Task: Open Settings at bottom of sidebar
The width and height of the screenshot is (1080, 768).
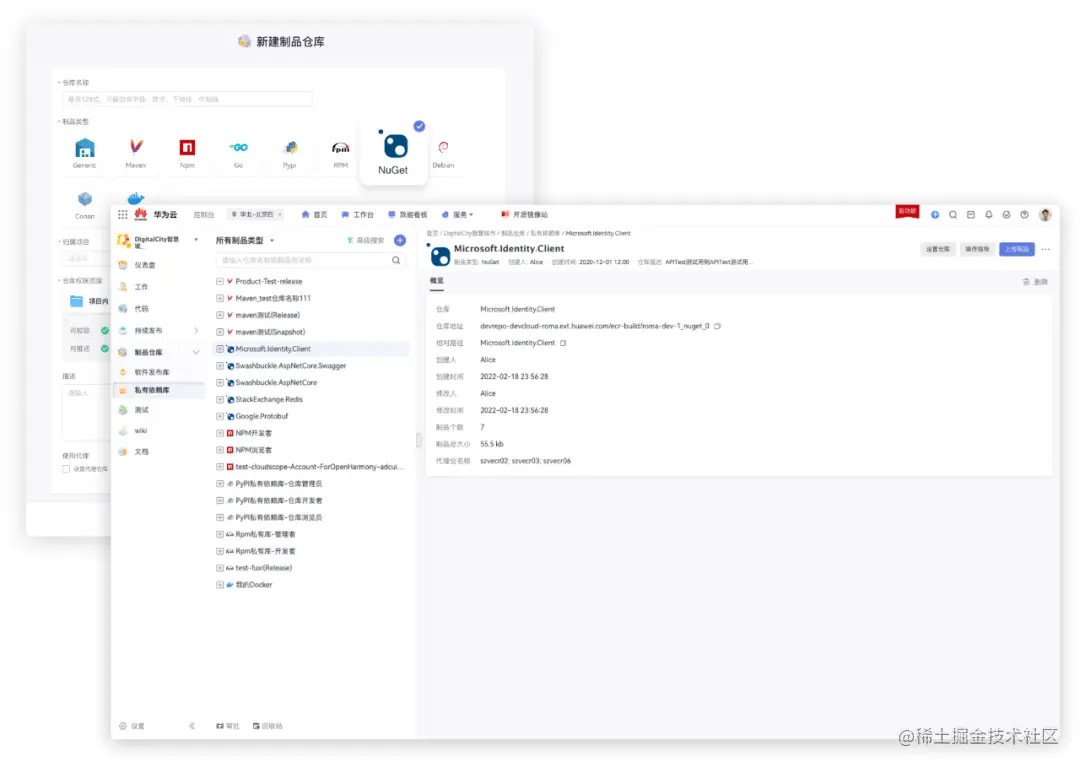Action: (132, 726)
